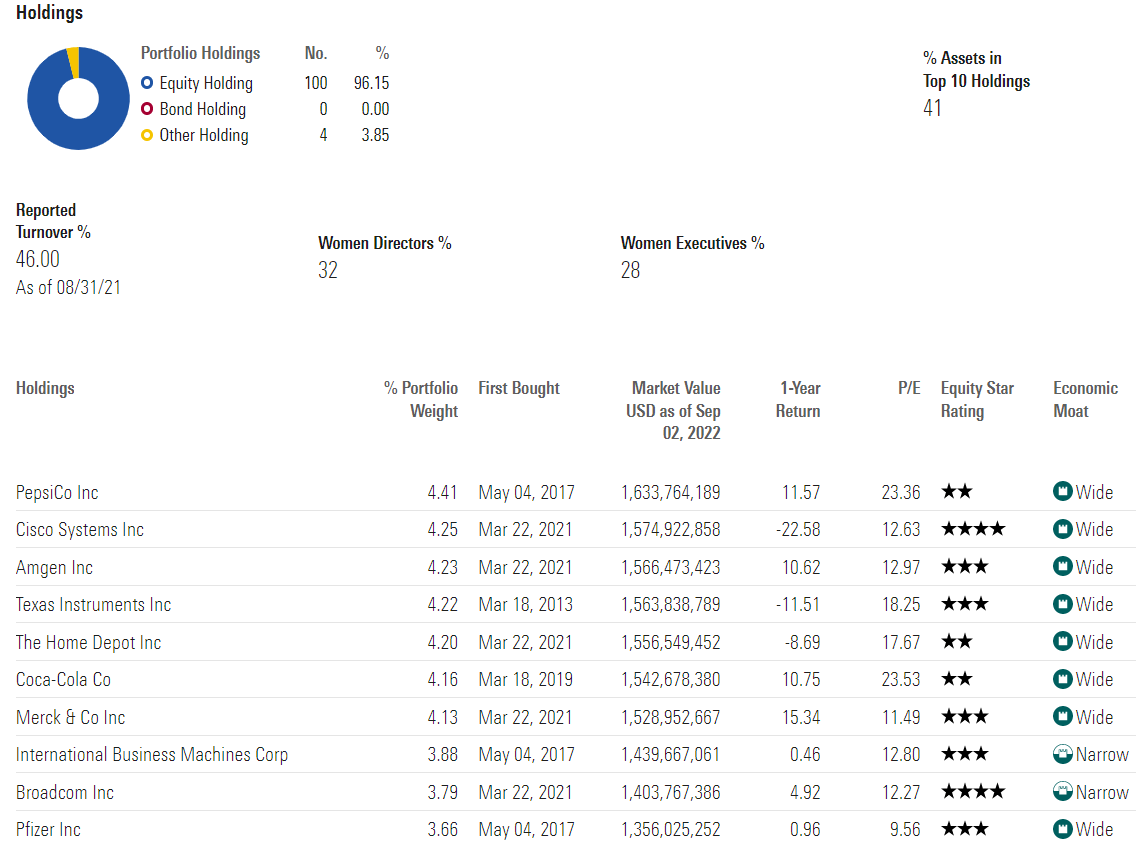Image resolution: width=1136 pixels, height=846 pixels.
Task: Sort by Equity Star Rating header
Action: pos(977,399)
